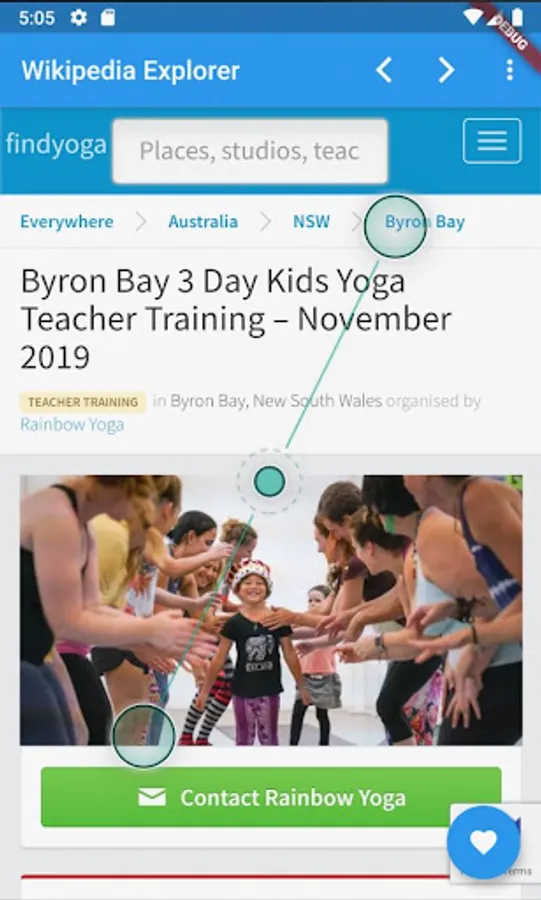Focus the Places, studios search field
This screenshot has height=900, width=541.
point(250,152)
